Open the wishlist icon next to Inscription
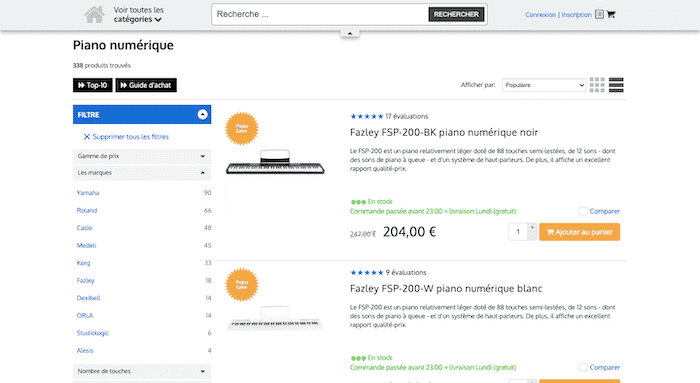Screen dimensions: 700x383 click(599, 14)
